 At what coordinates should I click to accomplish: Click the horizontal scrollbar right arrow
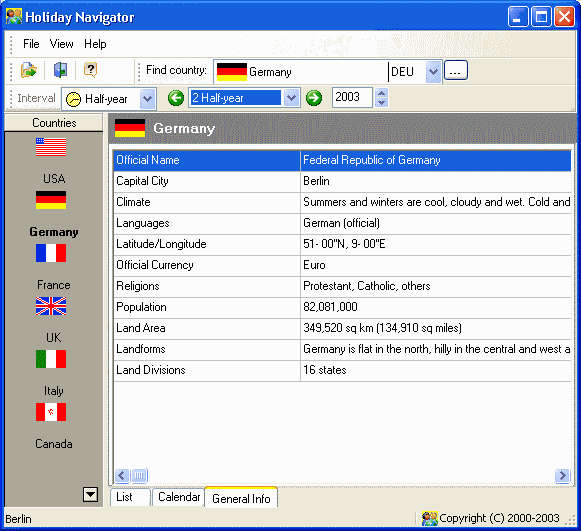562,475
